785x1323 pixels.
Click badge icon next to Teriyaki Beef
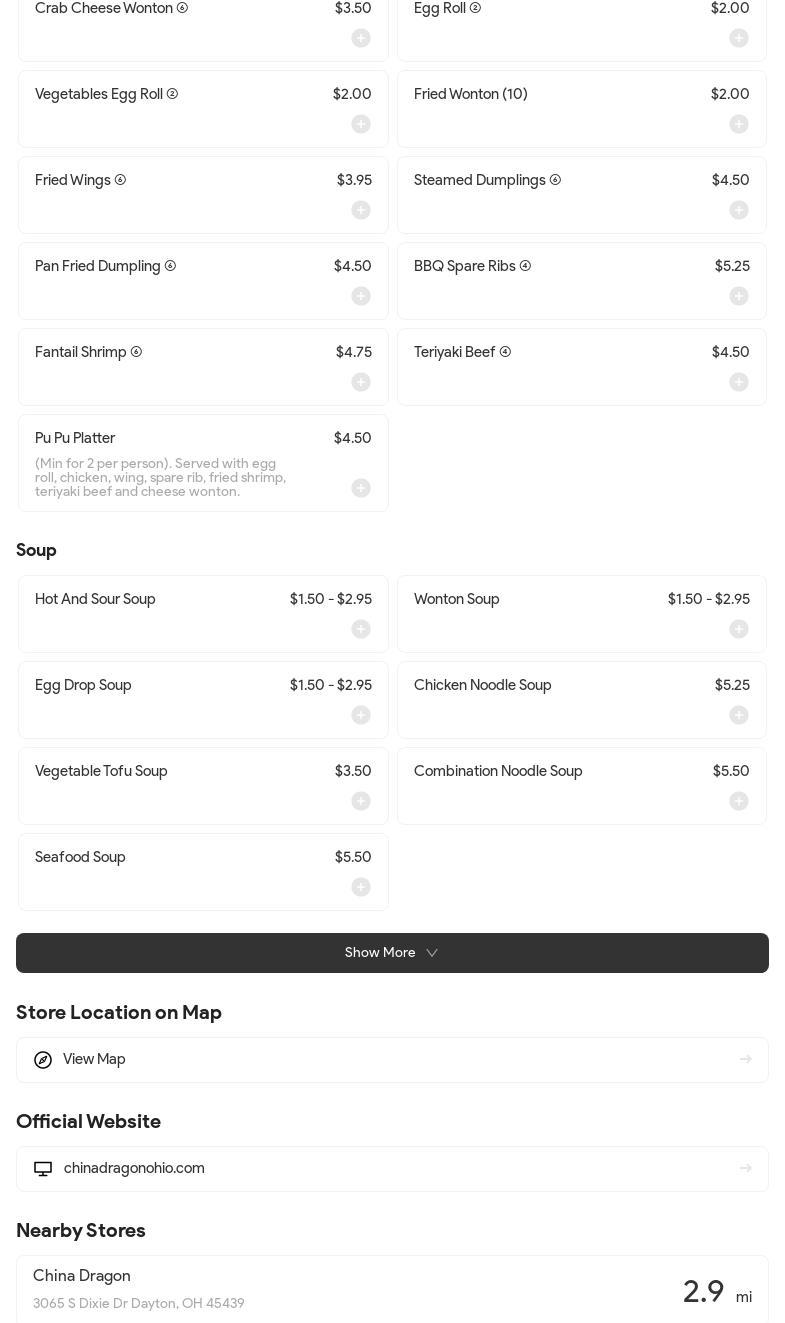coord(505,352)
